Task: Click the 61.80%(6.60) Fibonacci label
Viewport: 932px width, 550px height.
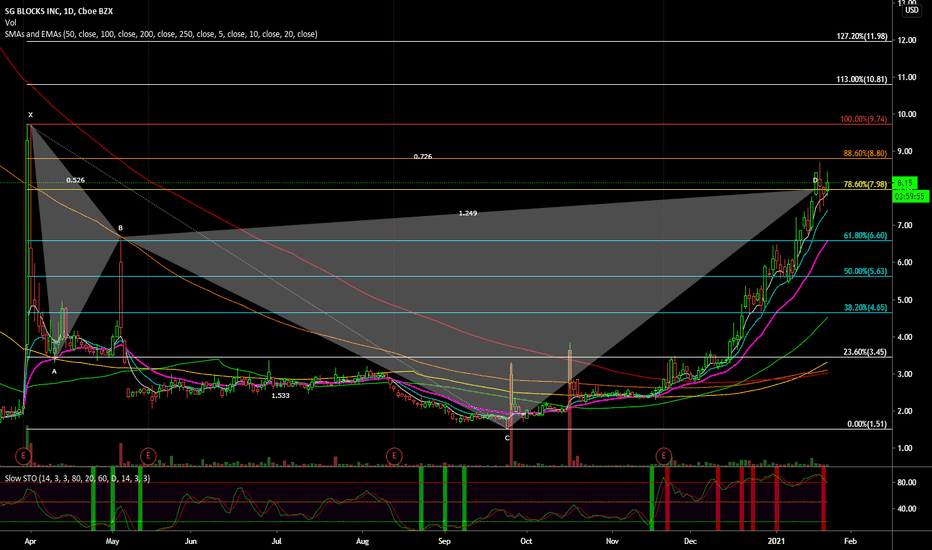Action: [x=865, y=235]
